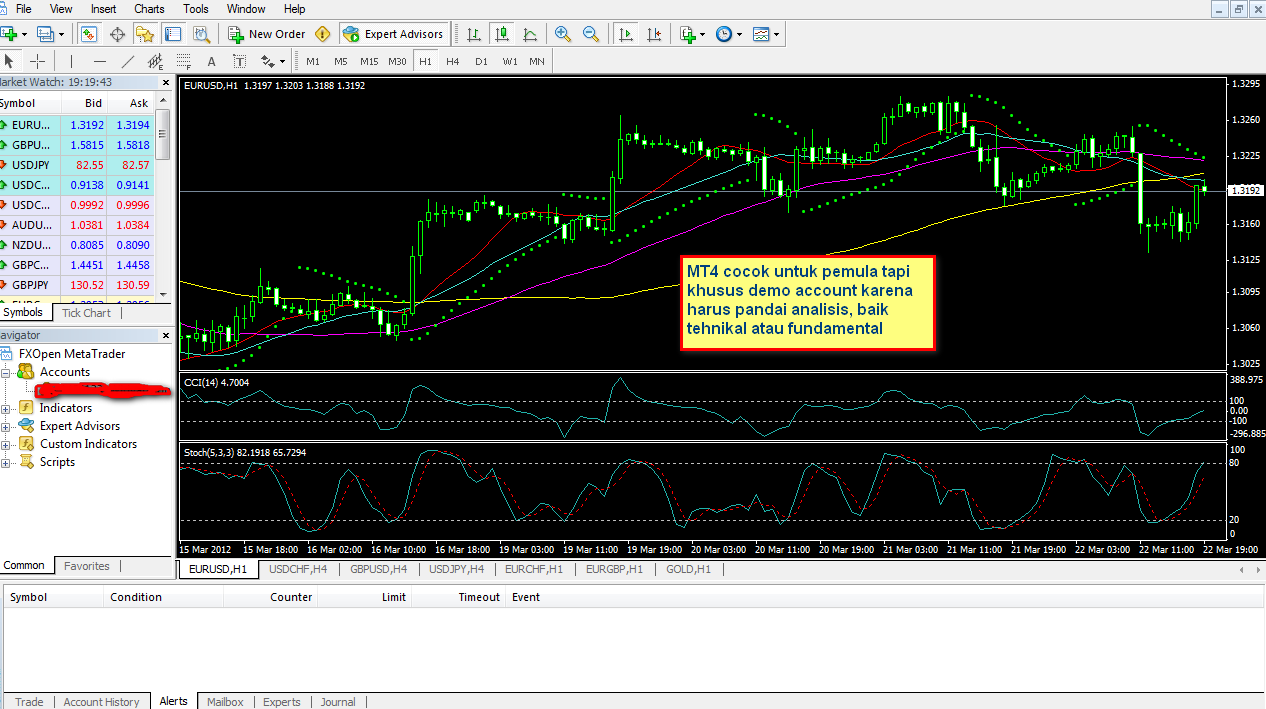Open the Journal terminal tab

[x=338, y=702]
